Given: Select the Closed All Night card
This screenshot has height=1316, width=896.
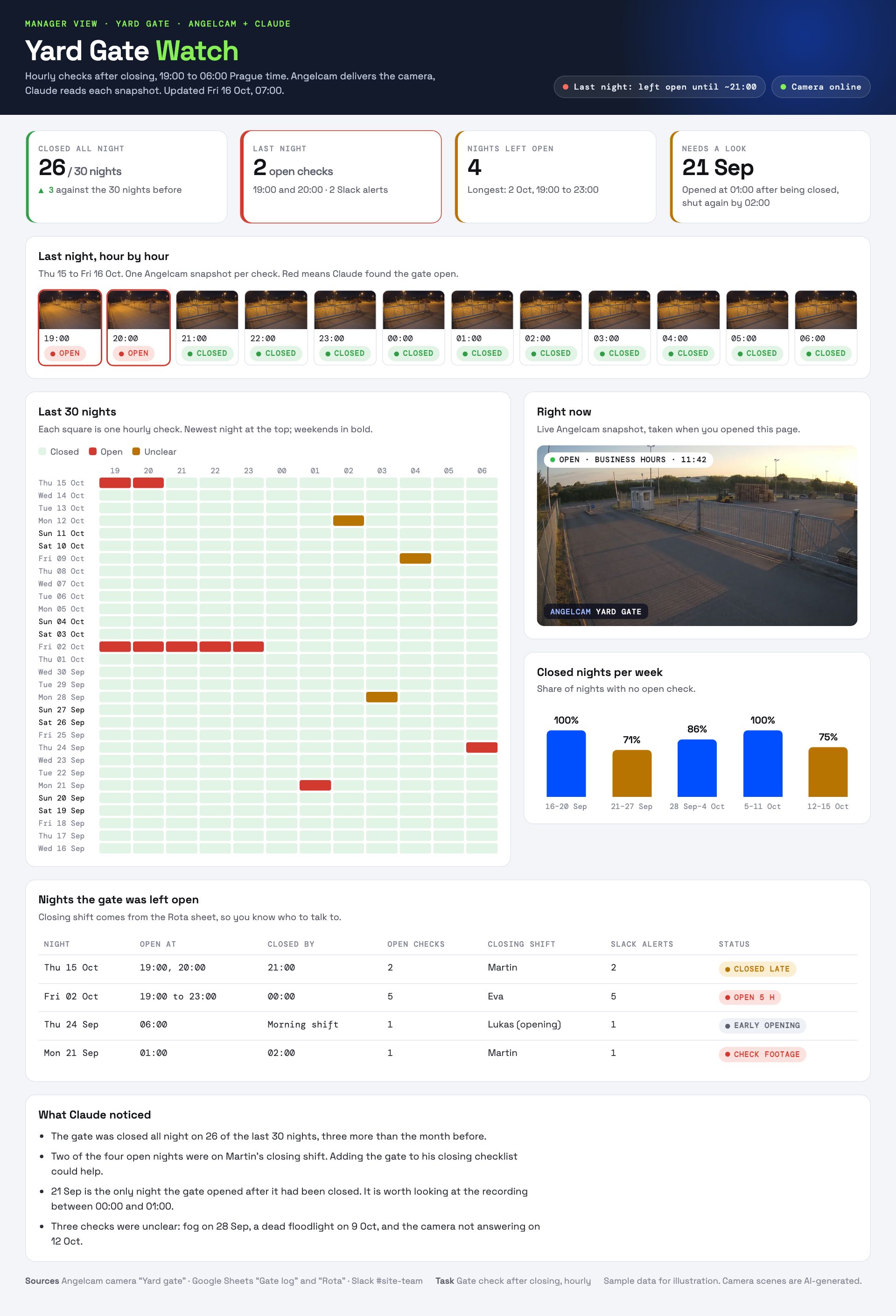Looking at the screenshot, I should coord(126,176).
